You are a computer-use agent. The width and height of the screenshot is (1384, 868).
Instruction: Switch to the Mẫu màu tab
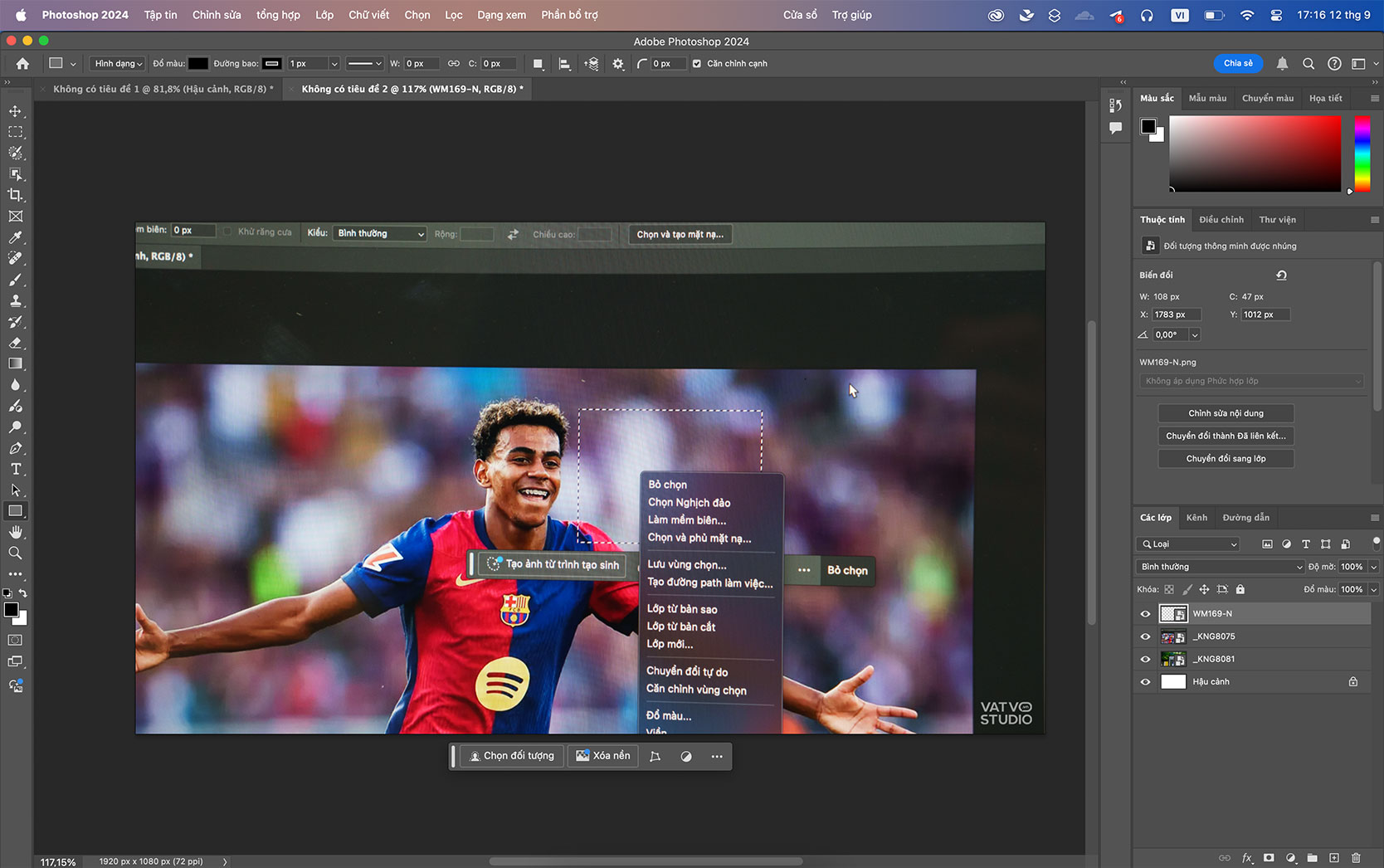1207,99
